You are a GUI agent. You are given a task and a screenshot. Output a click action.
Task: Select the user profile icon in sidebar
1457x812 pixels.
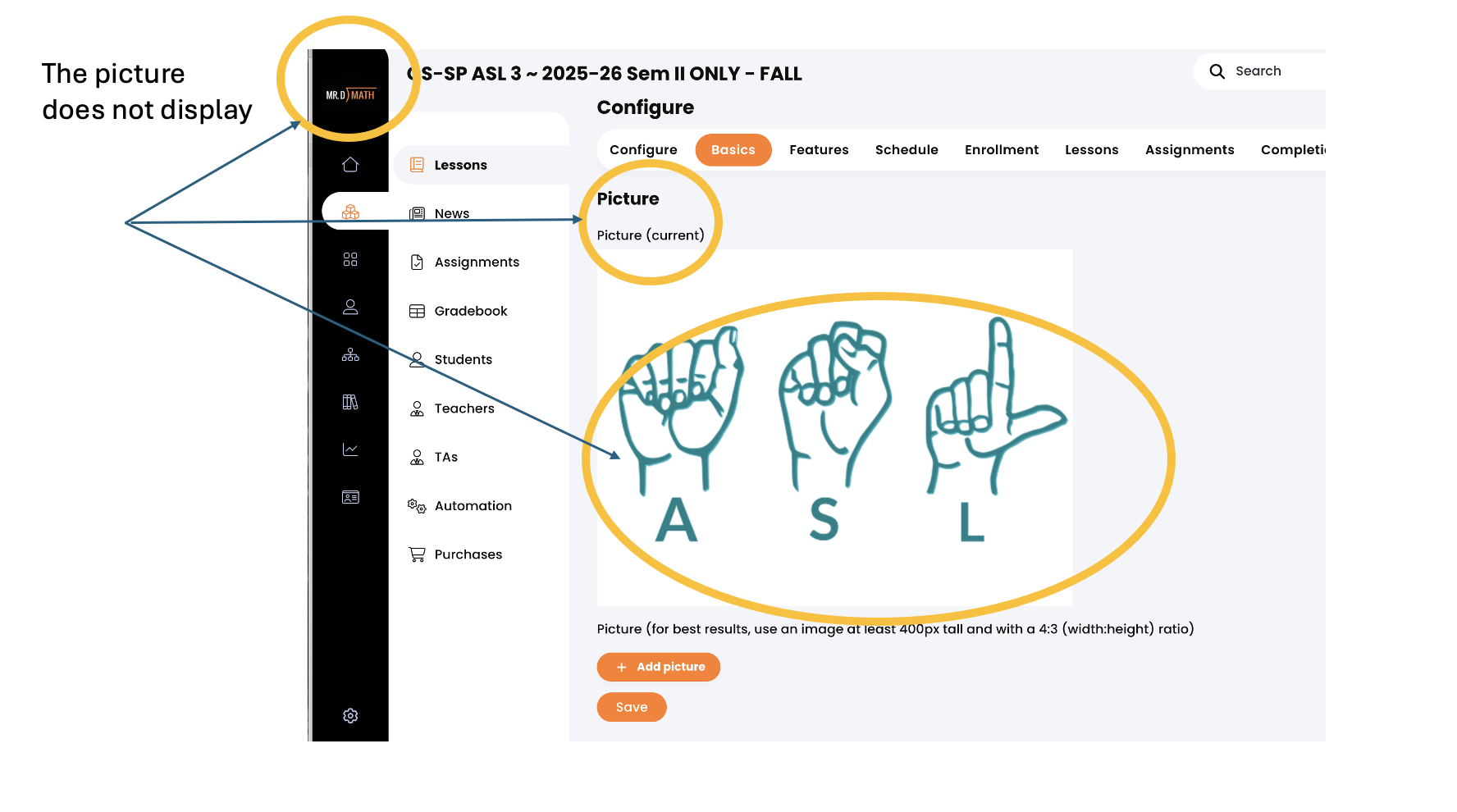point(350,307)
